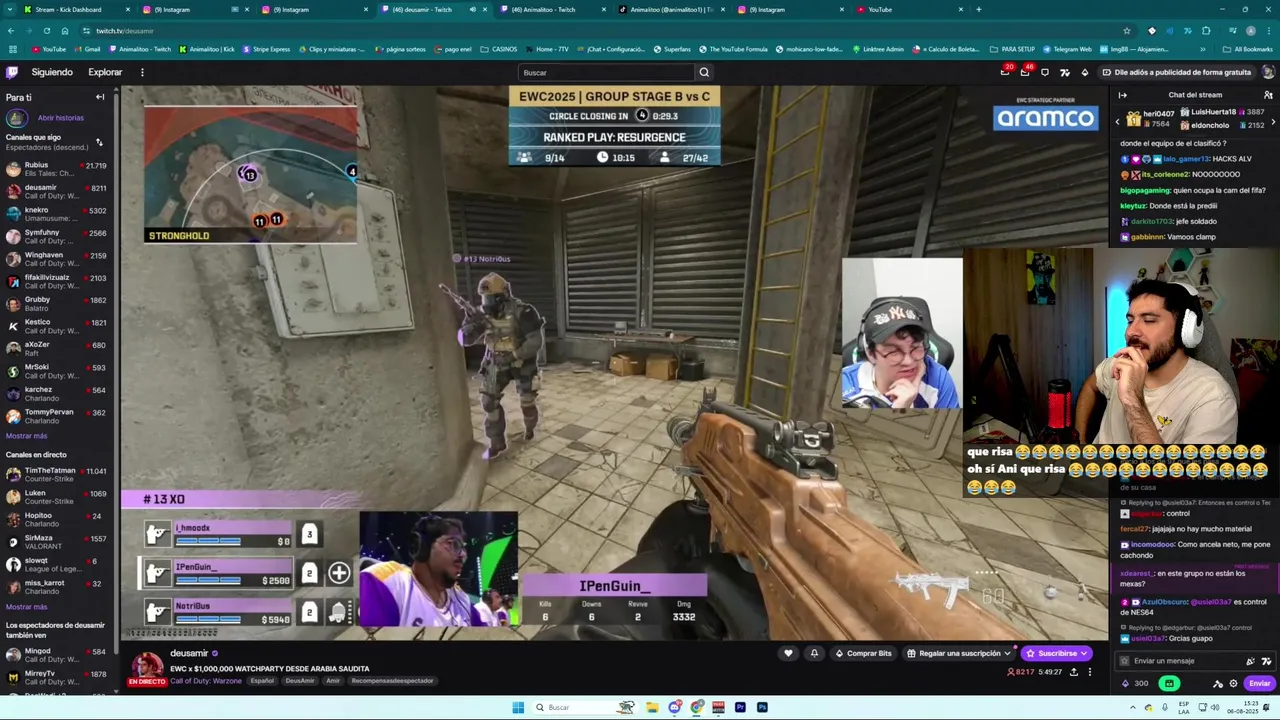The image size is (1280, 720).
Task: Click the heart follow button
Action: point(788,653)
